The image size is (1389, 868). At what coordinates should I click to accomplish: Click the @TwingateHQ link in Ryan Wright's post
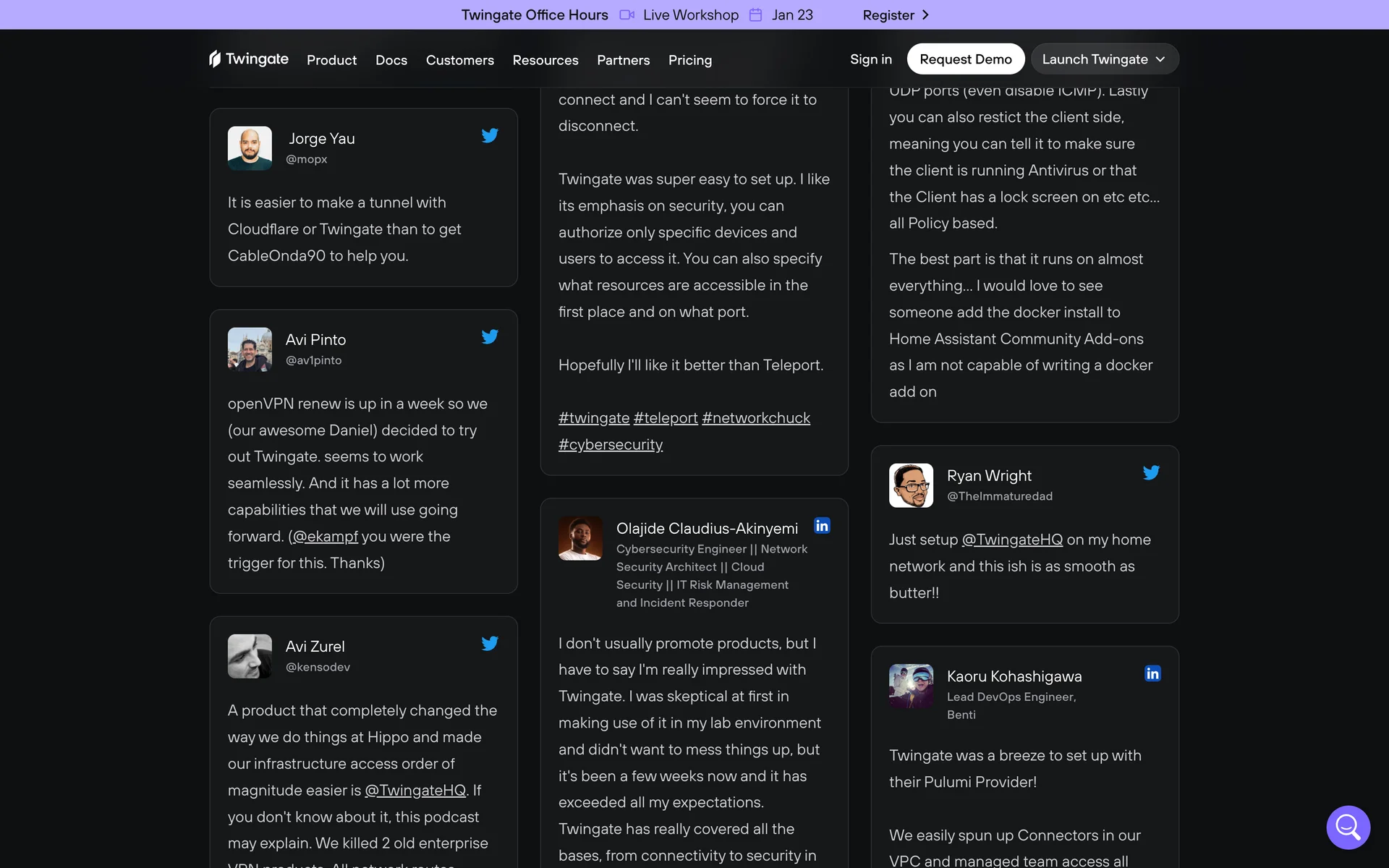[1011, 540]
